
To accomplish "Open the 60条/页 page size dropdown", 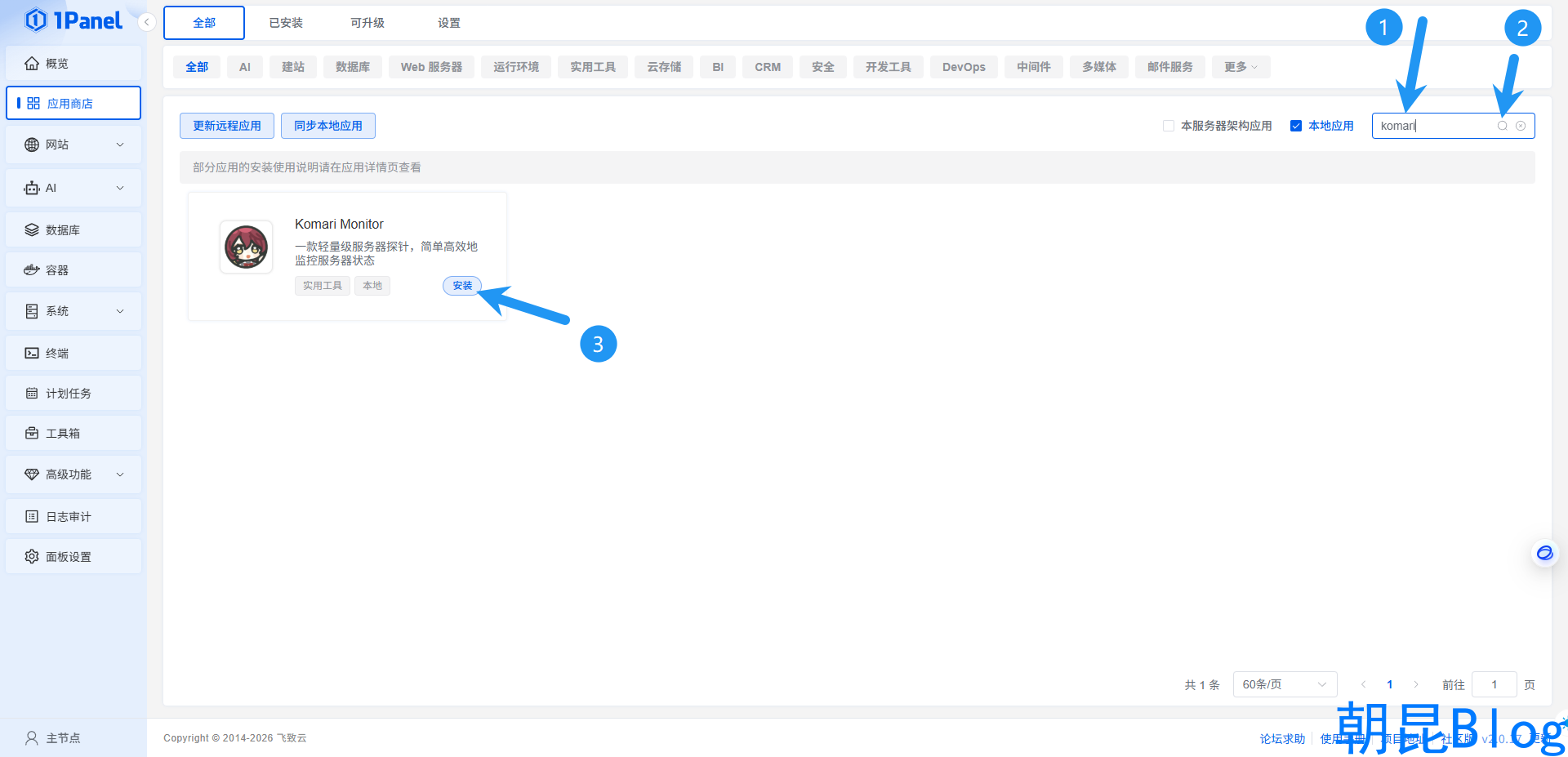I will pos(1285,684).
